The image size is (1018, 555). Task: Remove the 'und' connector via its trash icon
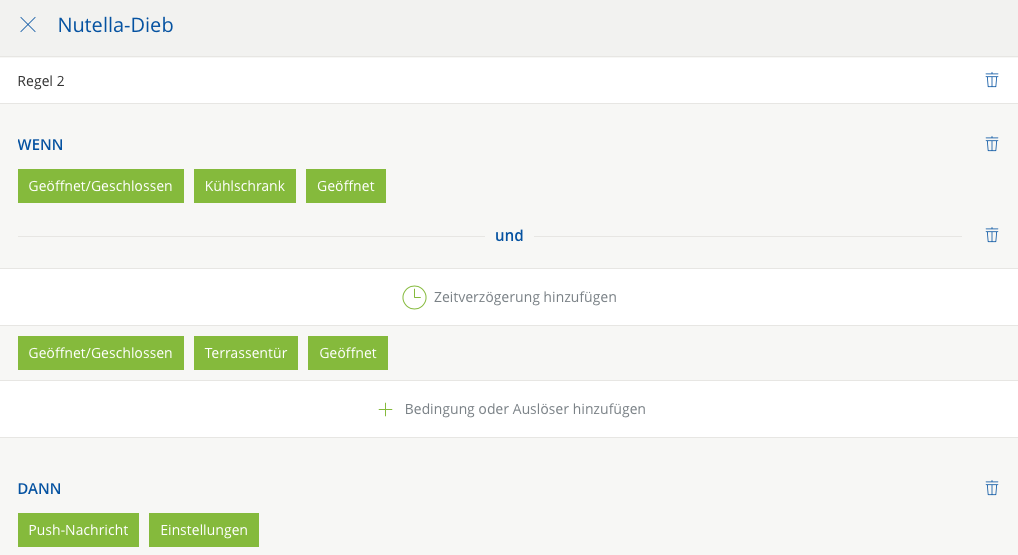pos(991,235)
